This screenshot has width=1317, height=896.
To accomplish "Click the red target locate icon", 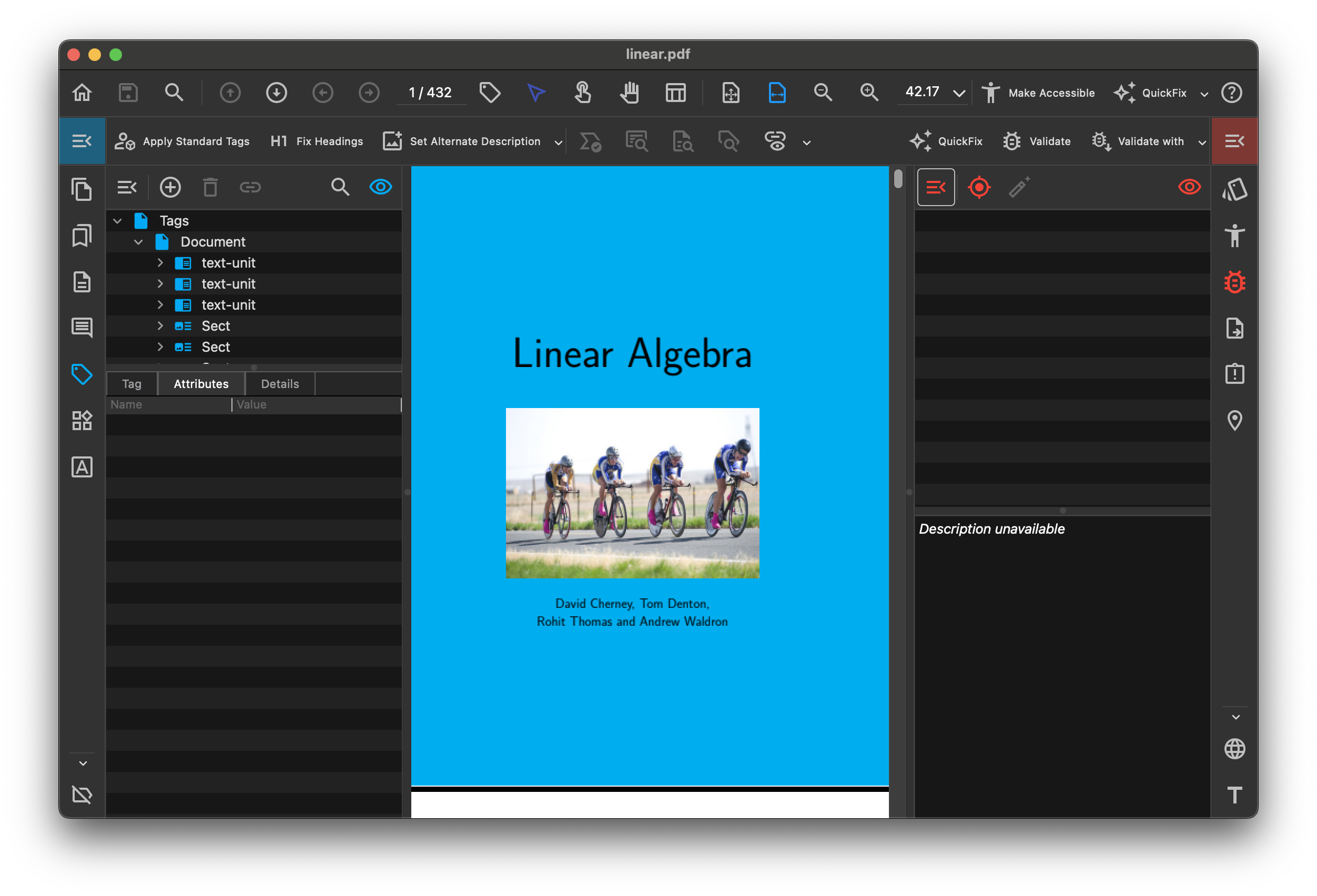I will coord(979,187).
